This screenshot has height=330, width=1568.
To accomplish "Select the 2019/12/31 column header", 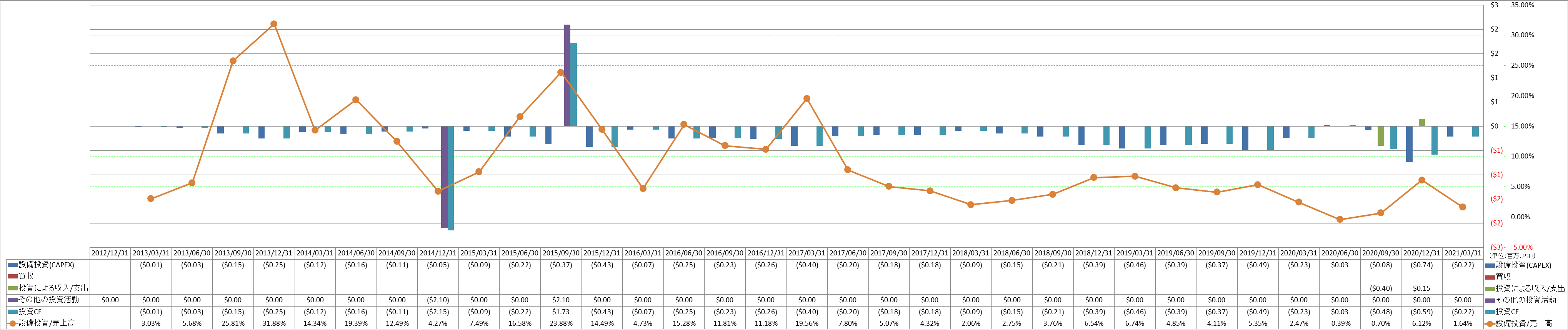I will coord(1258,253).
